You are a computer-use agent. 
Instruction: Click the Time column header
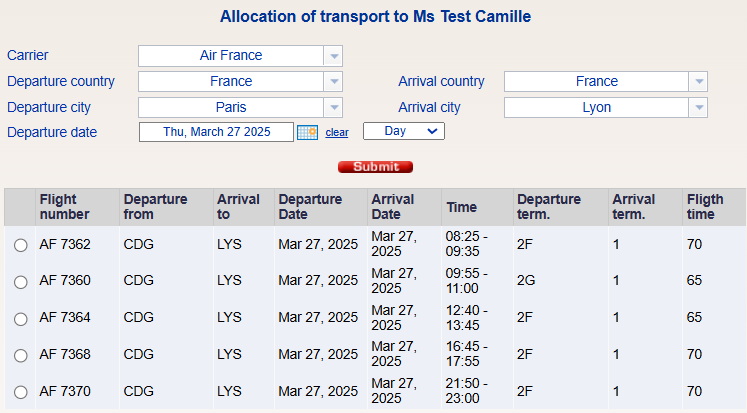pyautogui.click(x=462, y=207)
